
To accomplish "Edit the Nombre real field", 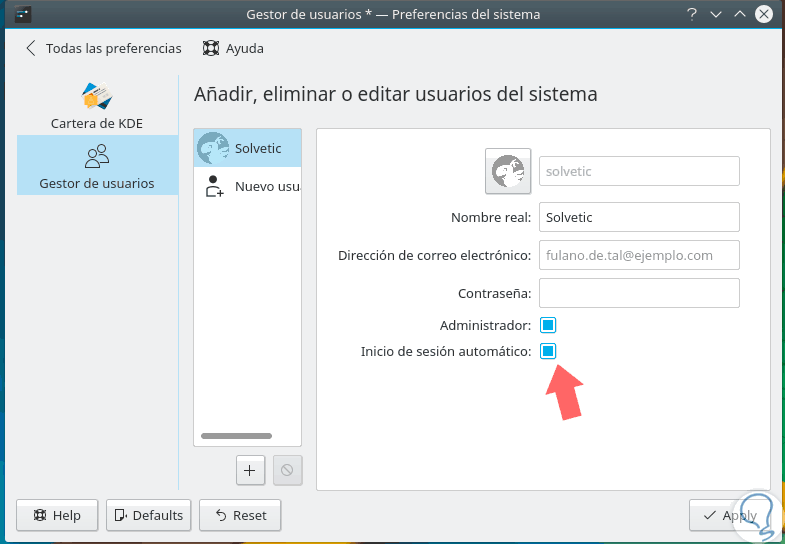I will 639,217.
